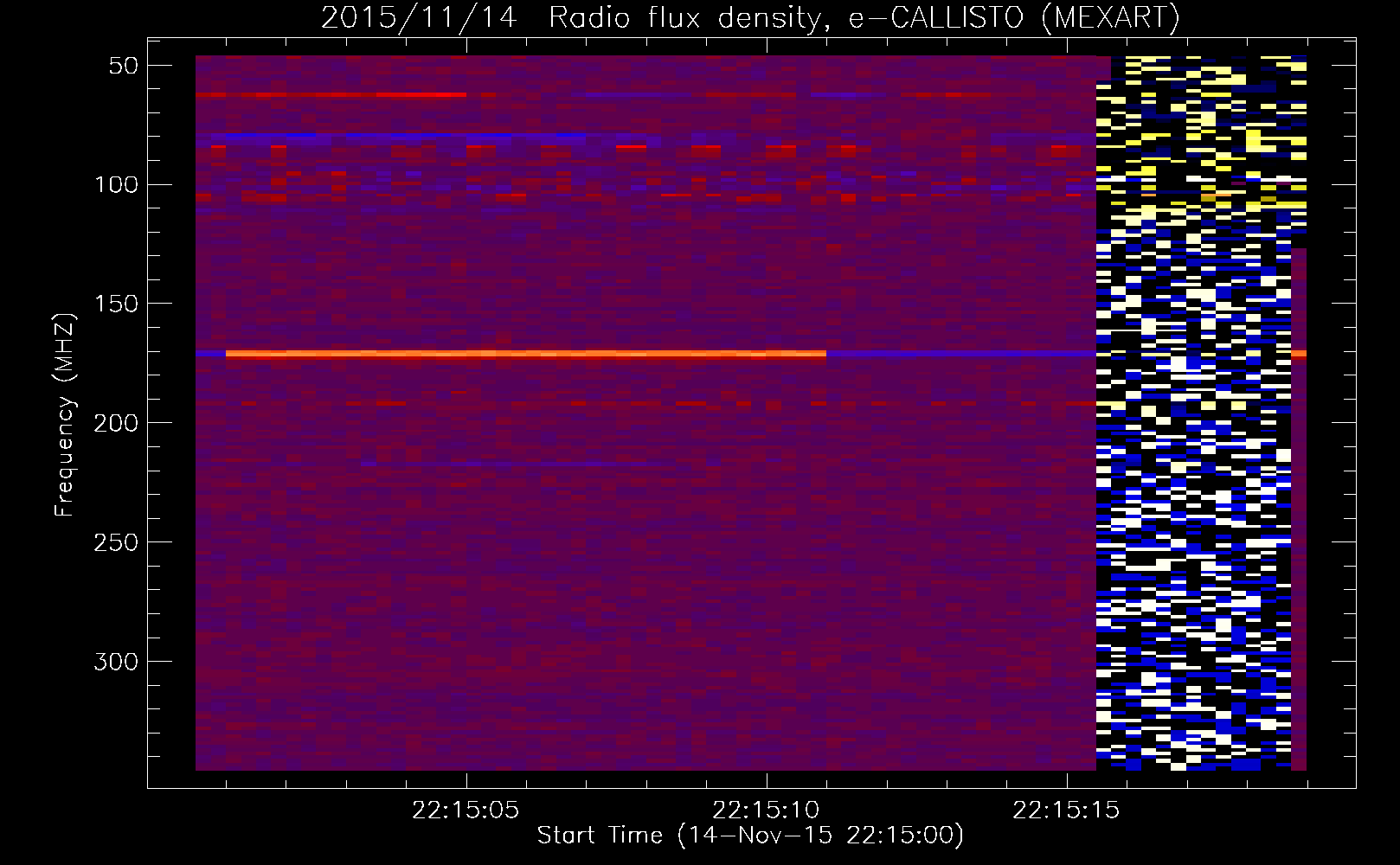The image size is (1400, 865).
Task: Click the time tick label "22:15:15"
Action: coord(1066,811)
